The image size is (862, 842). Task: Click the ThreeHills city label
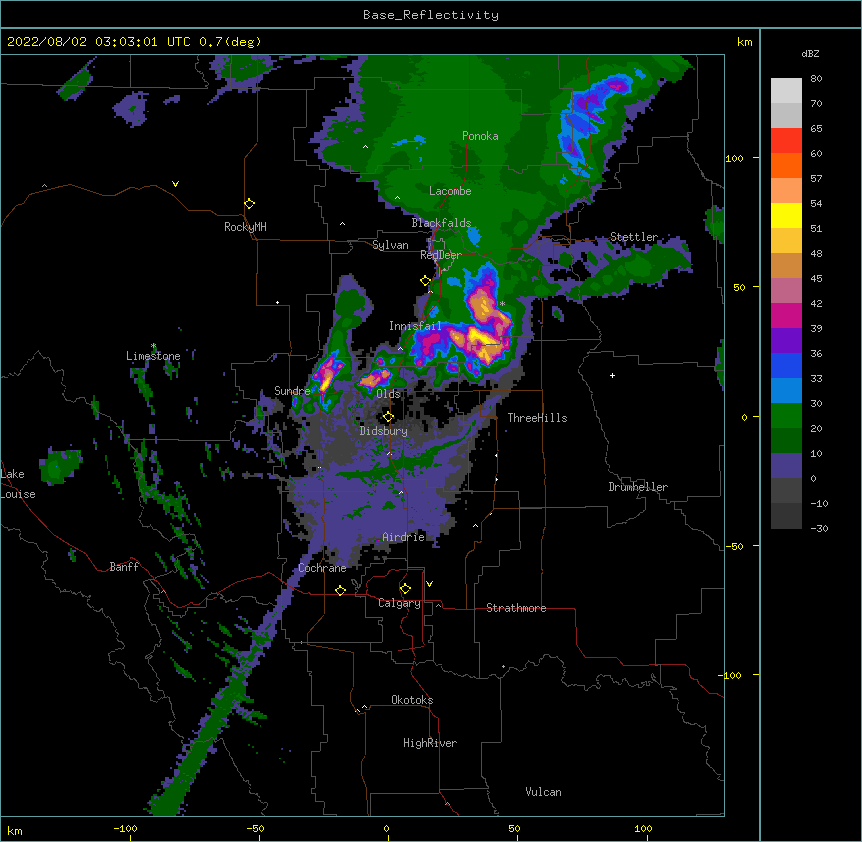pyautogui.click(x=537, y=418)
